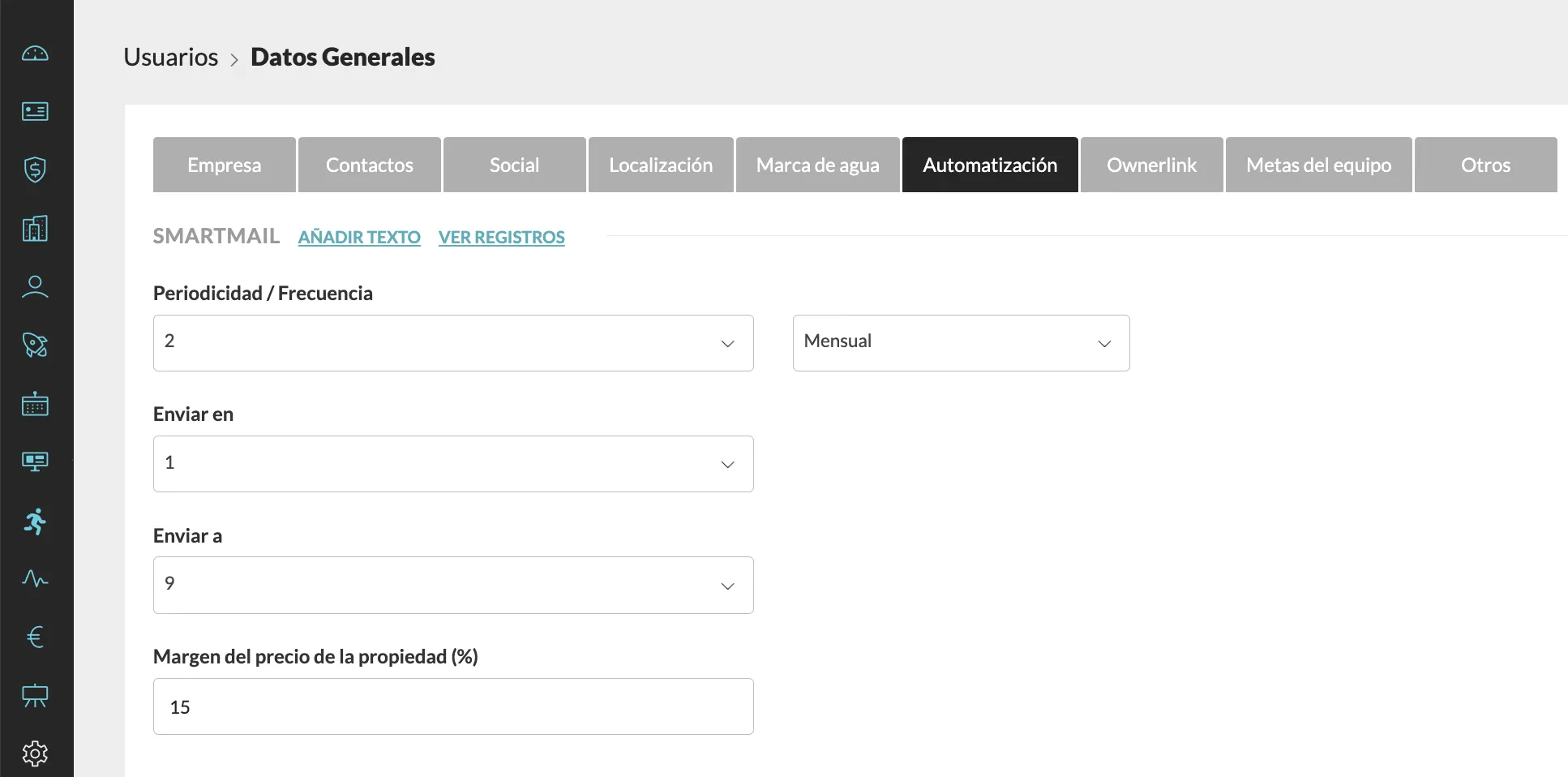Switch to the Contactos tab

pos(370,165)
